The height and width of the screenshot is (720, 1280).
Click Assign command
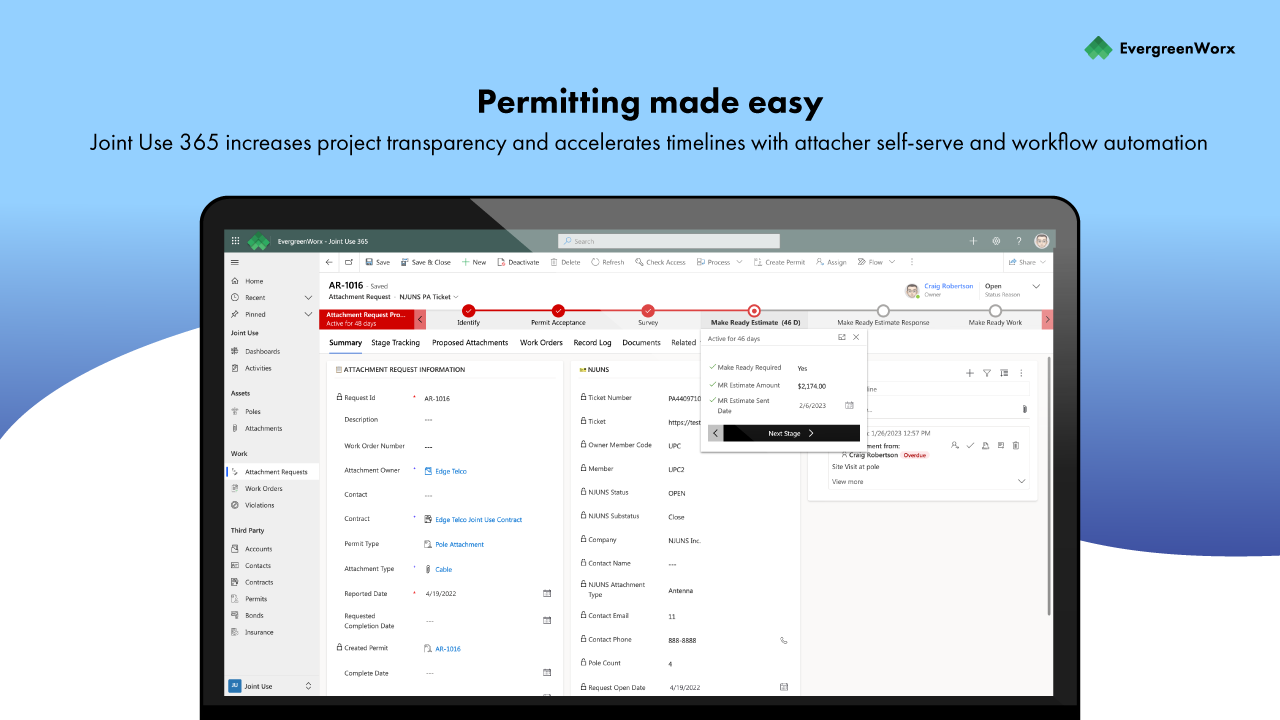[x=831, y=262]
